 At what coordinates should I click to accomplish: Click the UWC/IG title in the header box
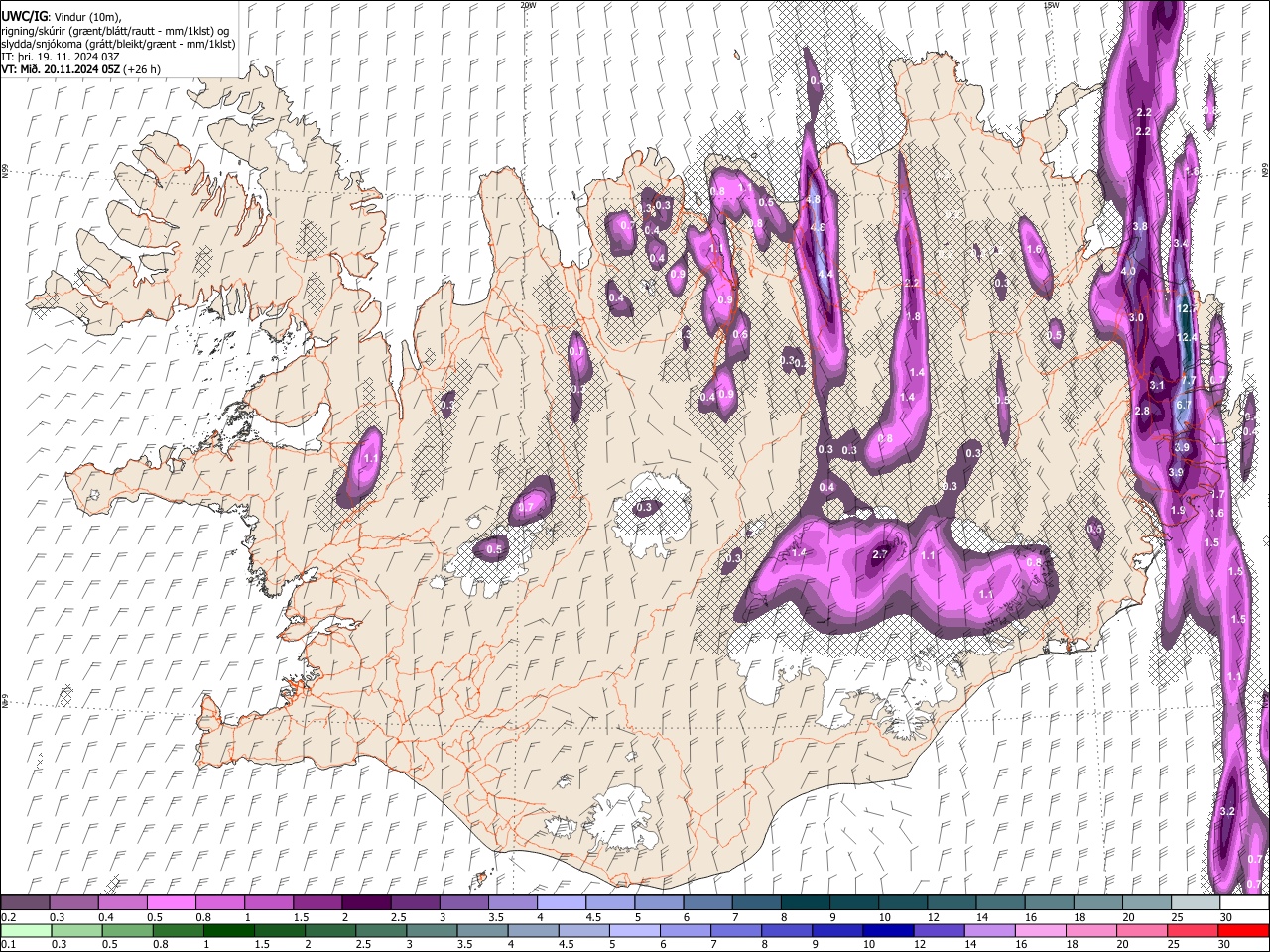24,15
